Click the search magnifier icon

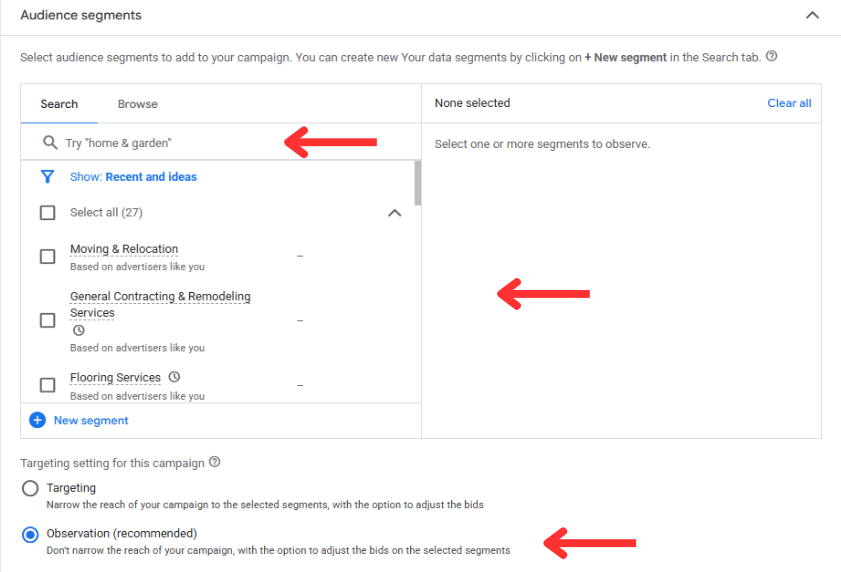coord(50,143)
